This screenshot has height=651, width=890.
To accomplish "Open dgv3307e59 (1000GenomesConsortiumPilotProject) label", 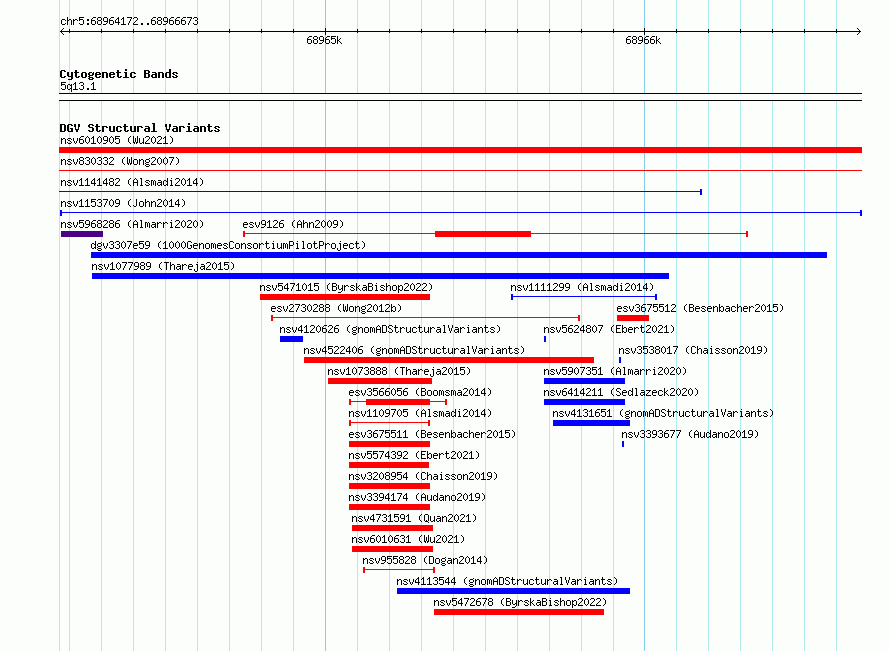I will (x=228, y=245).
